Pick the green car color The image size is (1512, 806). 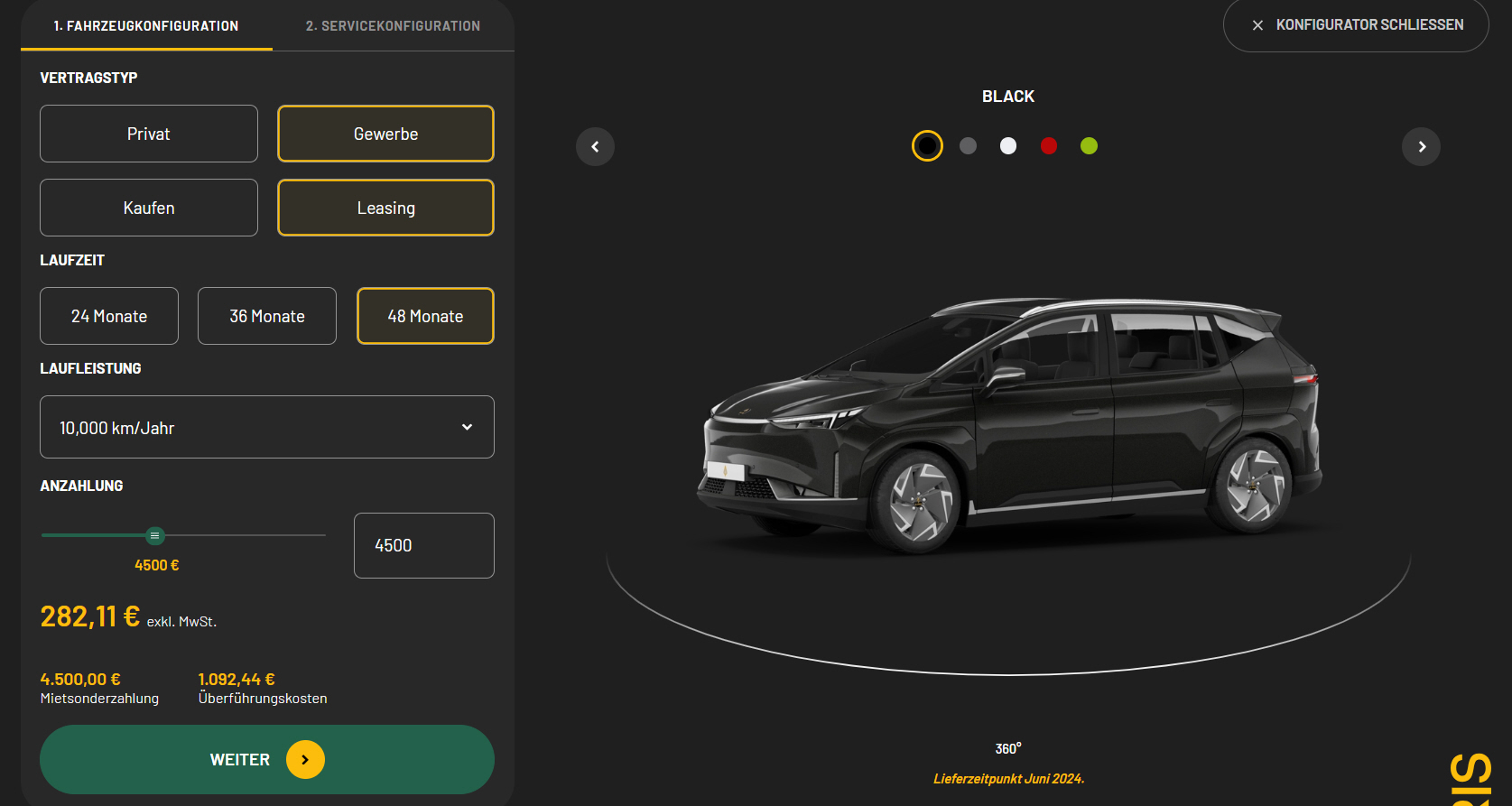pos(1089,146)
